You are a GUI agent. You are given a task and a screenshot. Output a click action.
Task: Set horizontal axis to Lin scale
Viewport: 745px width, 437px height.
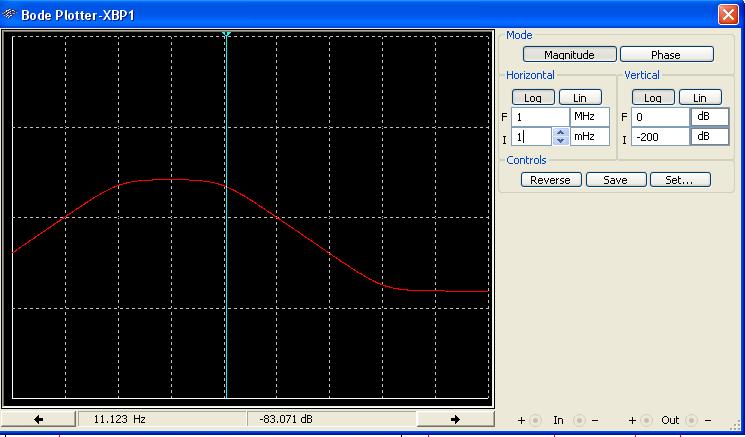(x=580, y=97)
